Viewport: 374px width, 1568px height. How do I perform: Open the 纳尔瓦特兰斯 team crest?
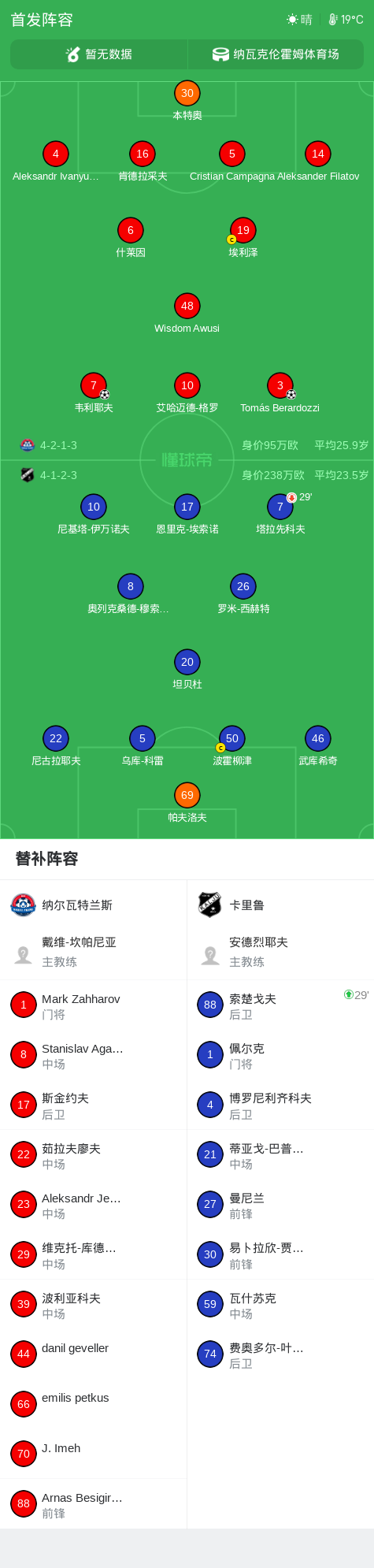[23, 905]
